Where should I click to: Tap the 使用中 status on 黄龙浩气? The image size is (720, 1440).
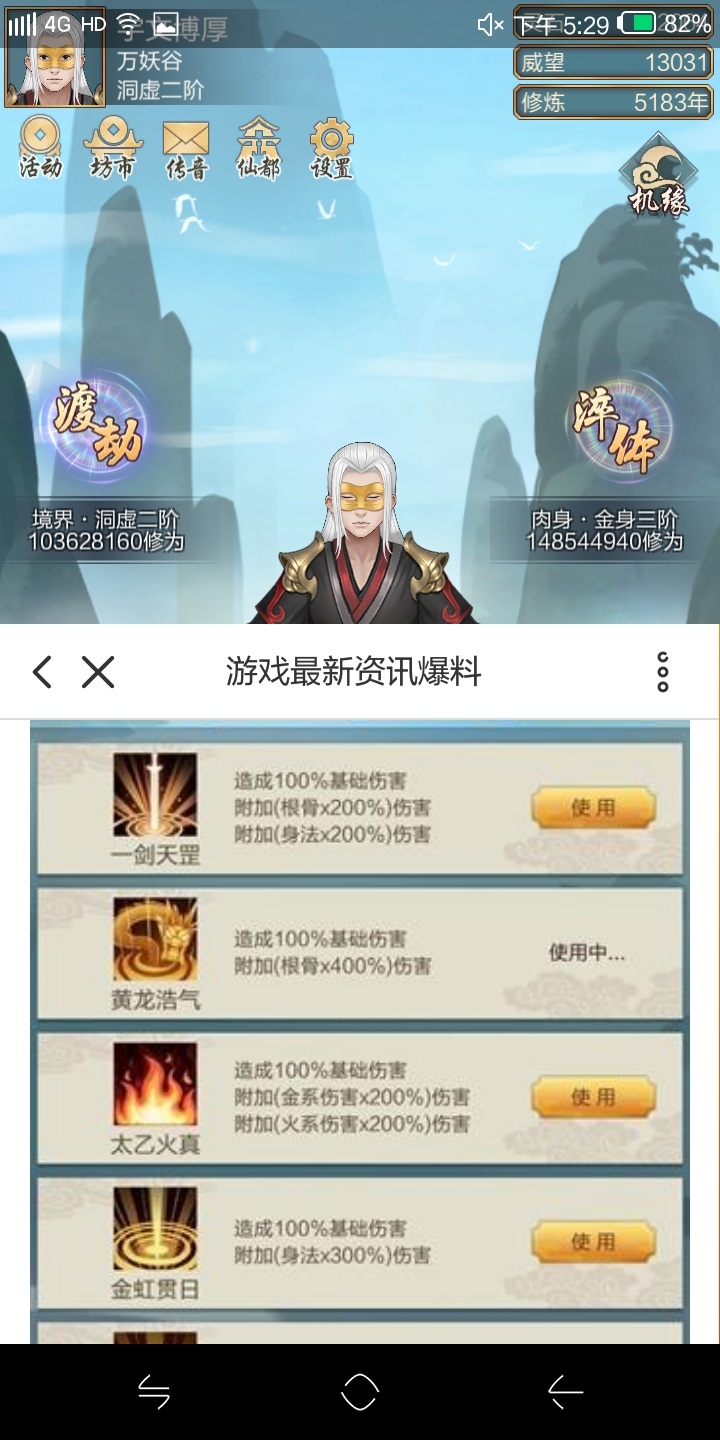pos(586,953)
